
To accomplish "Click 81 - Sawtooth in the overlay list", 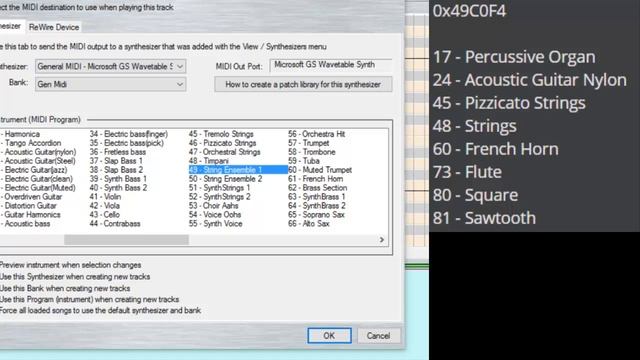I will pyautogui.click(x=484, y=218).
